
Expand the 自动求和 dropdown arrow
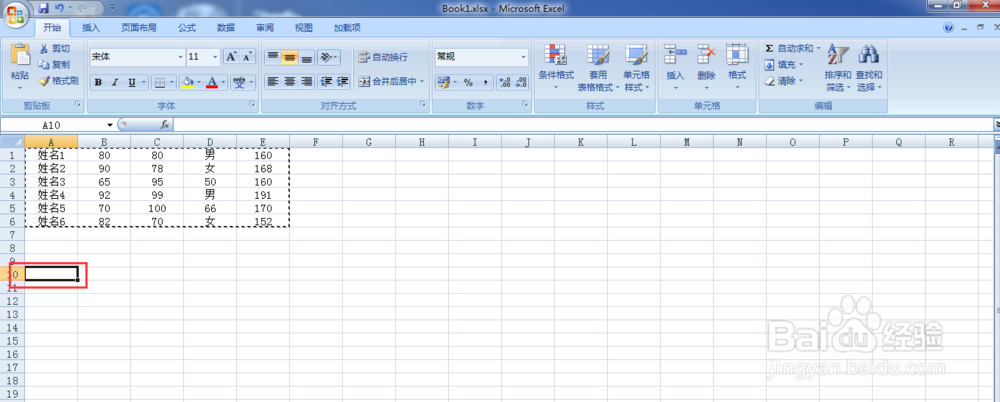coord(818,48)
